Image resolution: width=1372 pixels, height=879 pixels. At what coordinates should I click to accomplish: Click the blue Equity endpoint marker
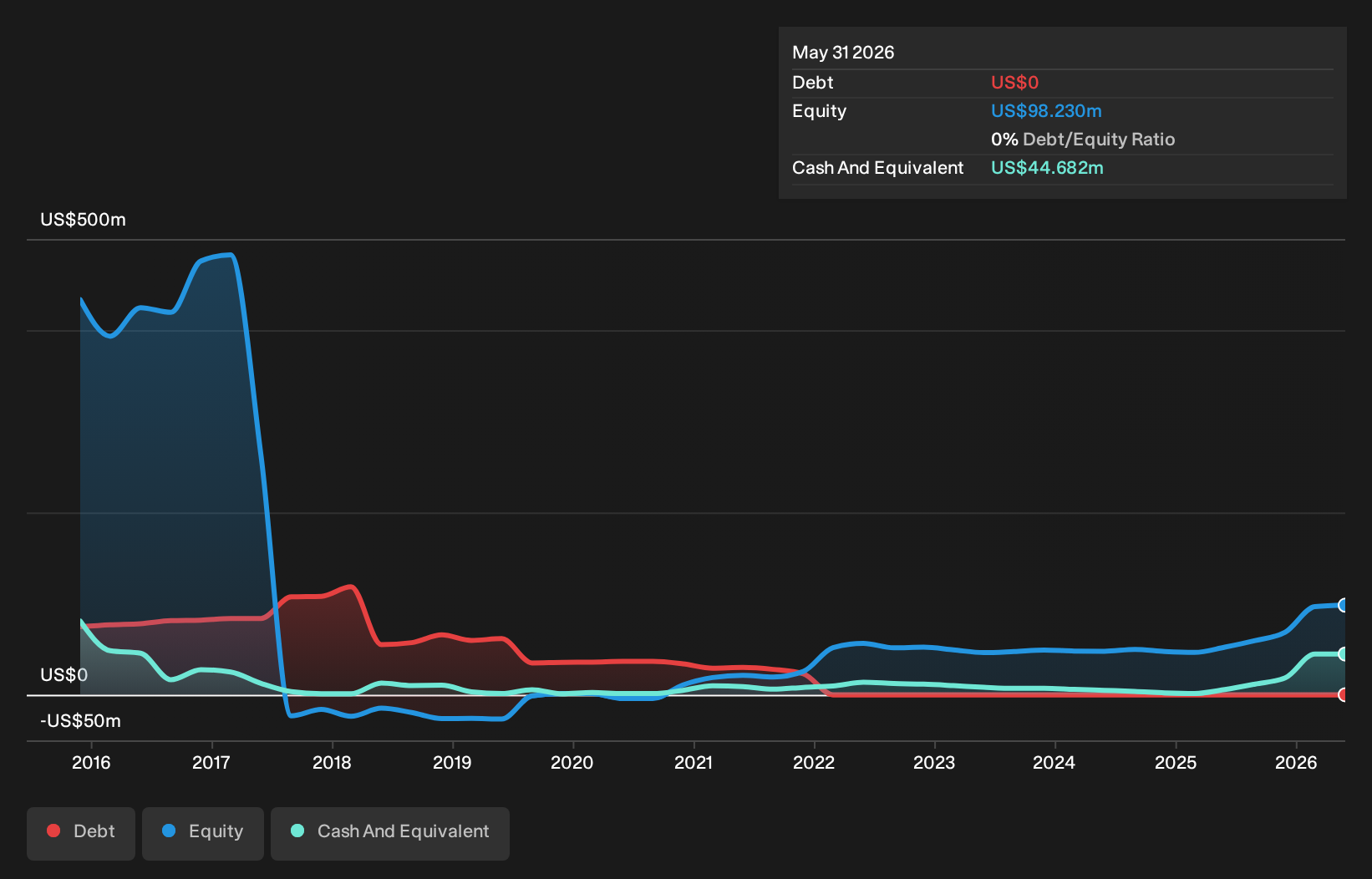1342,605
